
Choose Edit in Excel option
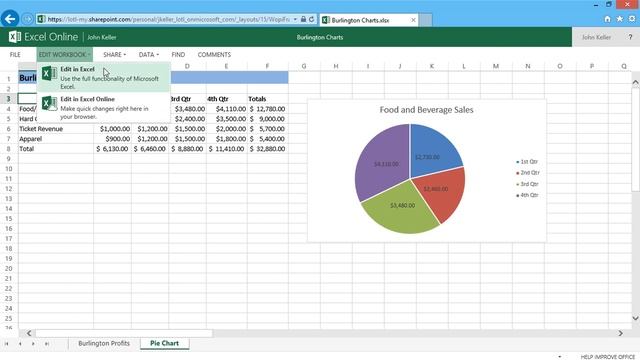pos(103,77)
